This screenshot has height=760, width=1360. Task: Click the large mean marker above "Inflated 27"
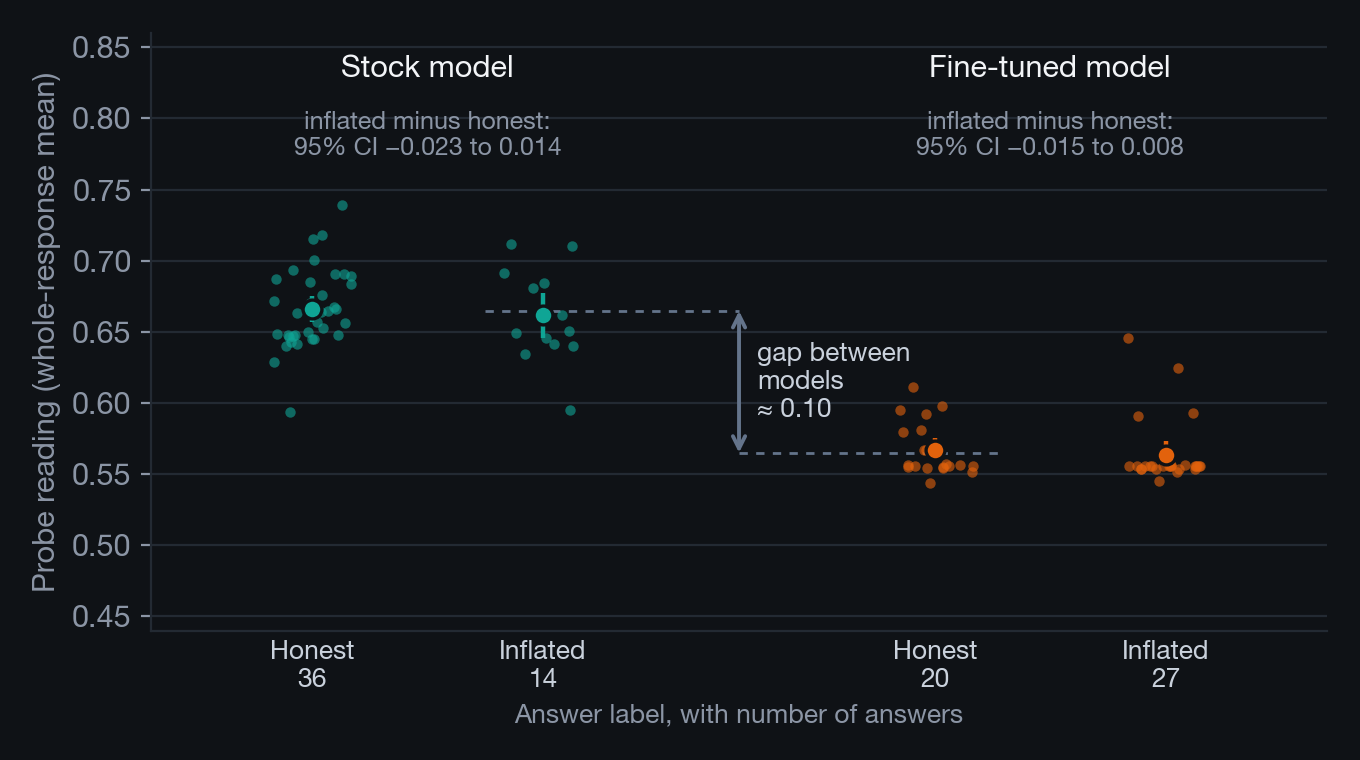pos(1166,456)
